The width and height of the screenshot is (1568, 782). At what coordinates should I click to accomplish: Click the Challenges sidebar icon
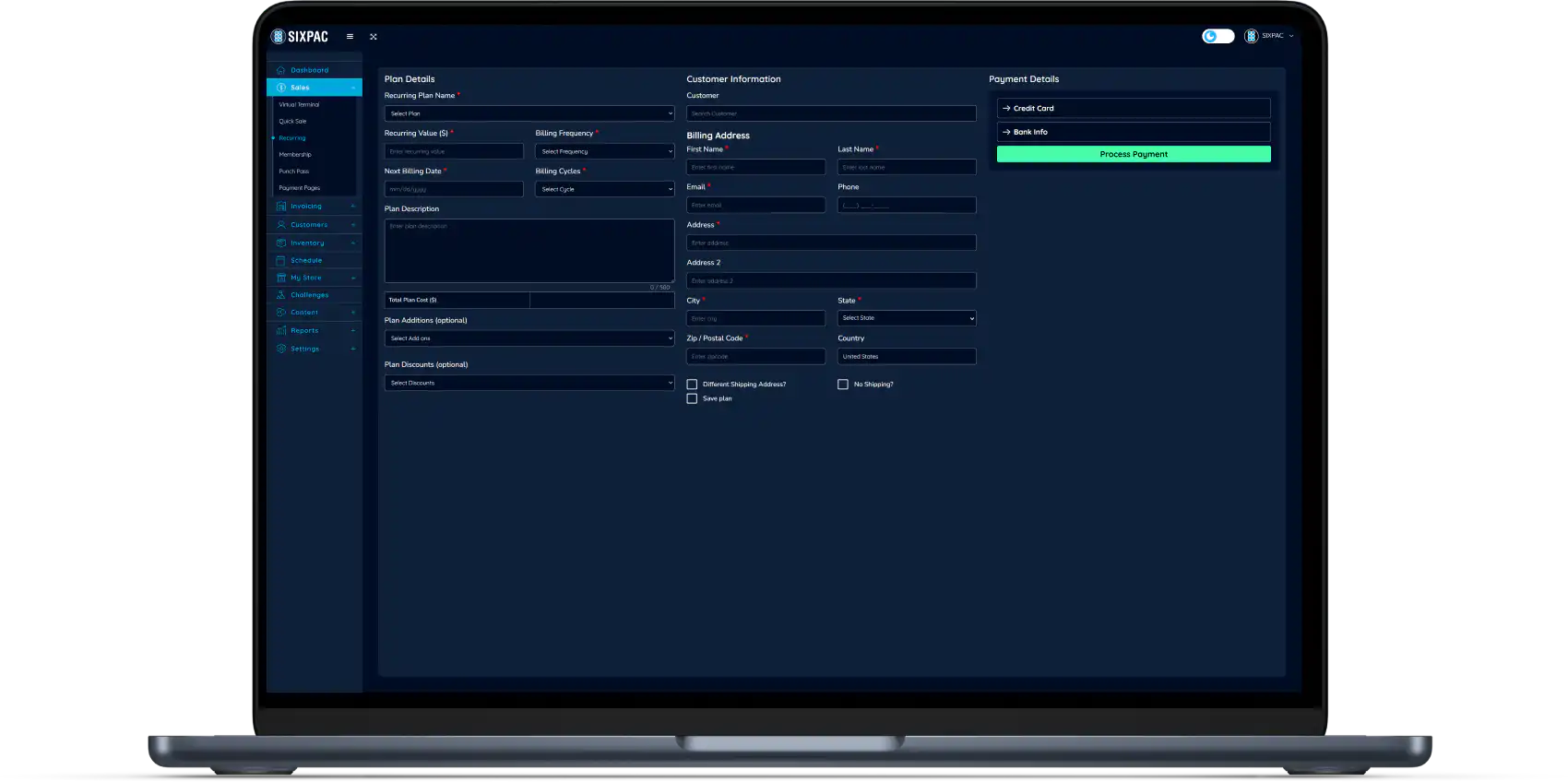(x=281, y=295)
